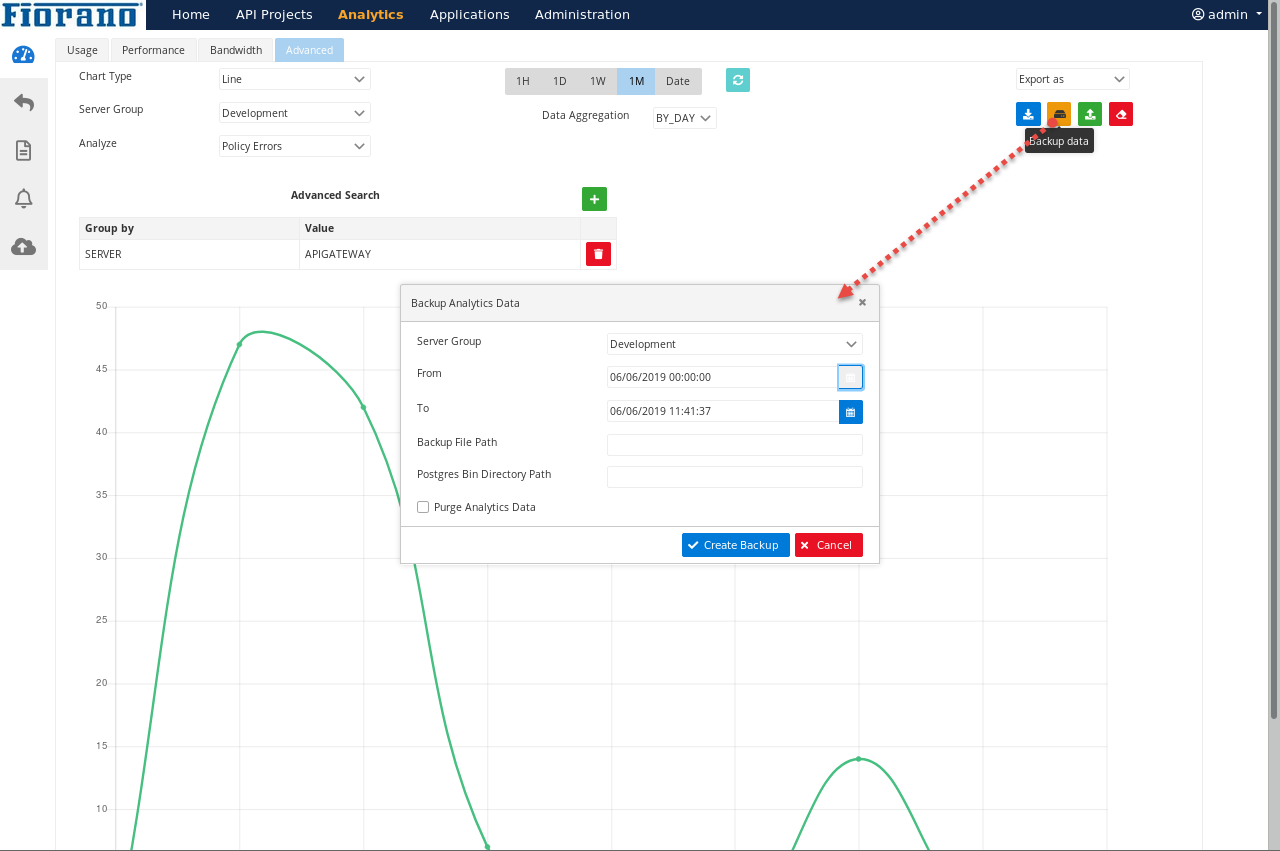The image size is (1280, 851).
Task: Click the From date input field
Action: point(722,377)
